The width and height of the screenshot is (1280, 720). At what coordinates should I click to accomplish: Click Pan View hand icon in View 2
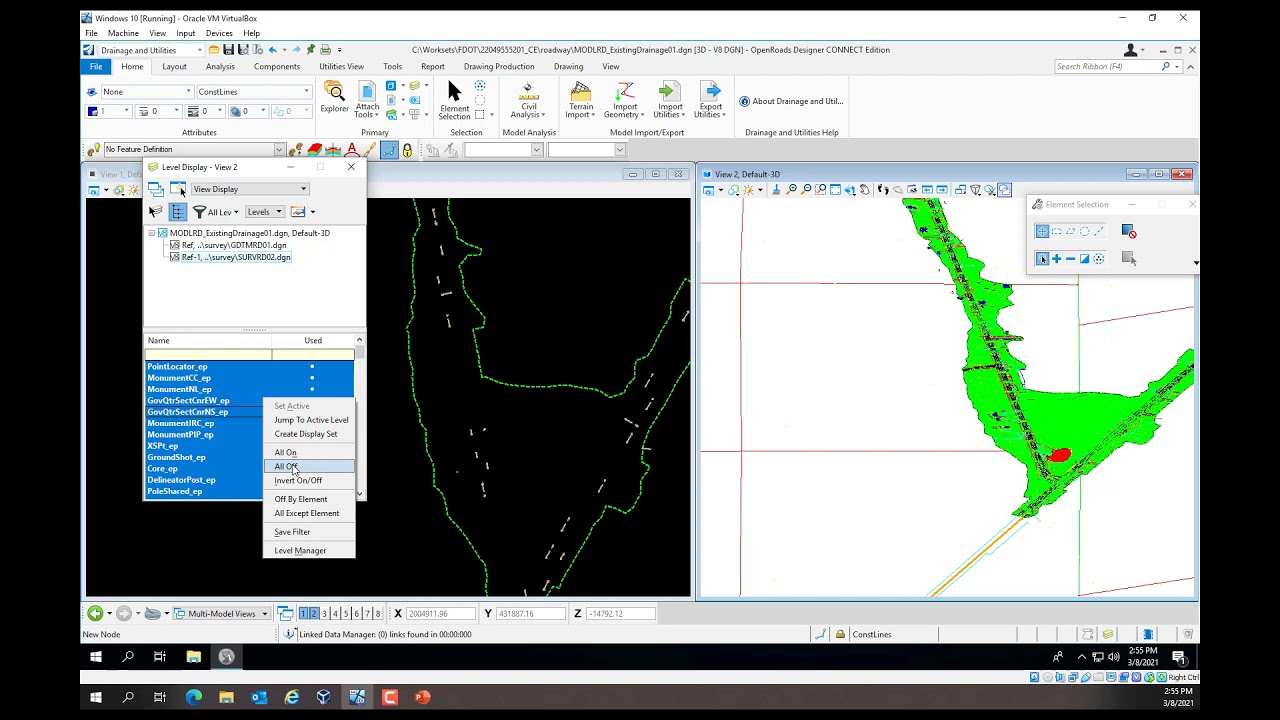point(866,190)
